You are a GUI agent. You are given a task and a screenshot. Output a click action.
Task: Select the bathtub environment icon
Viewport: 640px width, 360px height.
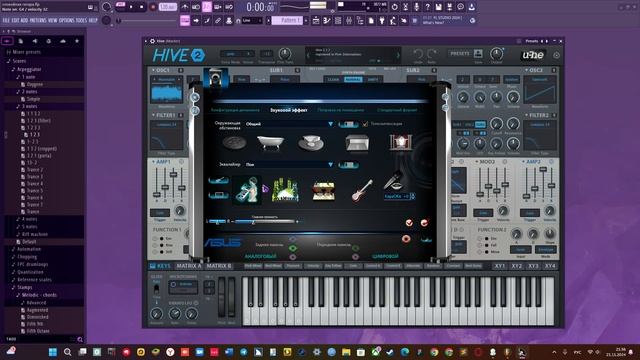point(270,143)
